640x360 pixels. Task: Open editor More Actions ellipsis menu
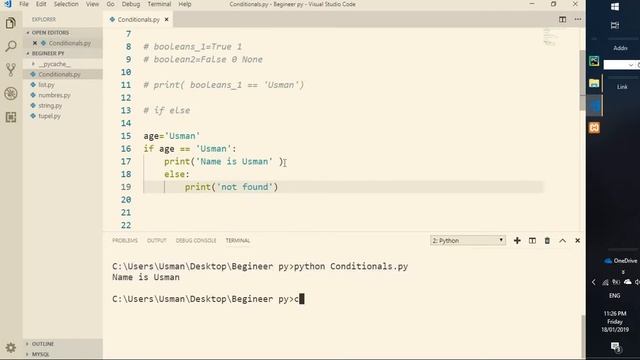[578, 19]
